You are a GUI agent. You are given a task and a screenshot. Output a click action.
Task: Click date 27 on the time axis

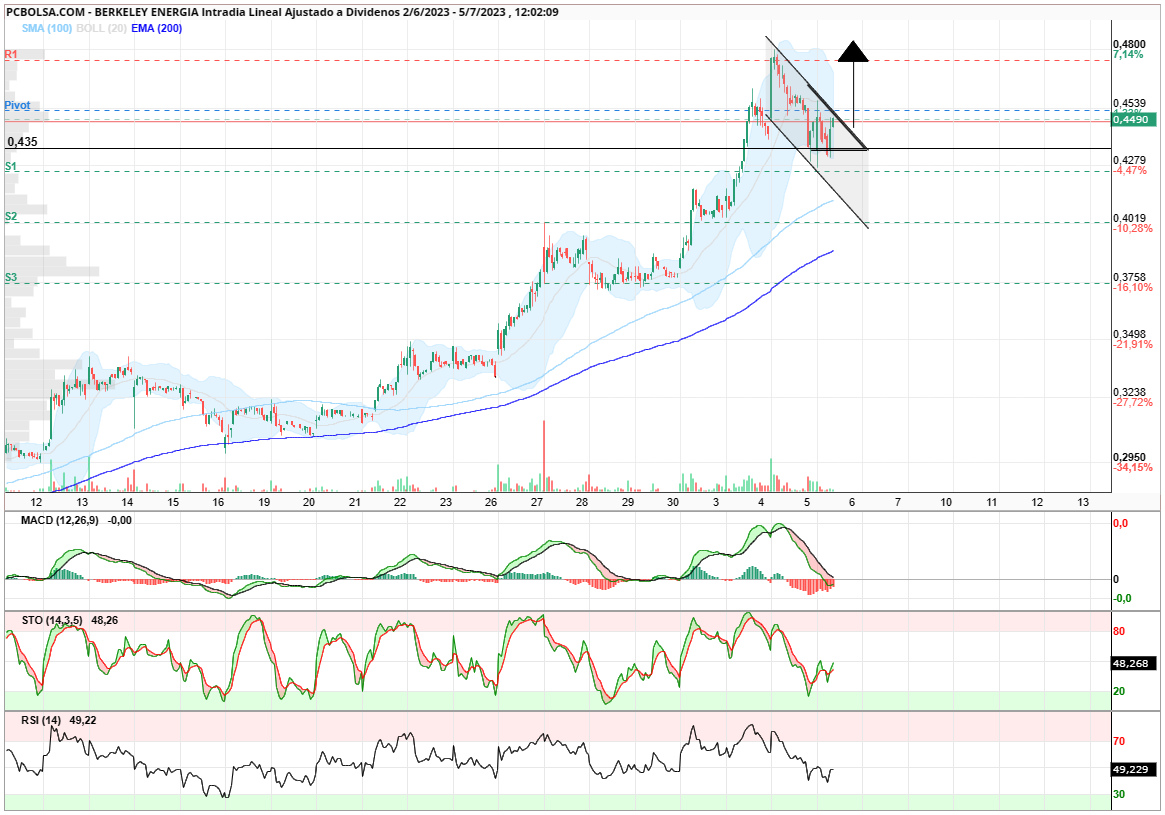[x=536, y=502]
